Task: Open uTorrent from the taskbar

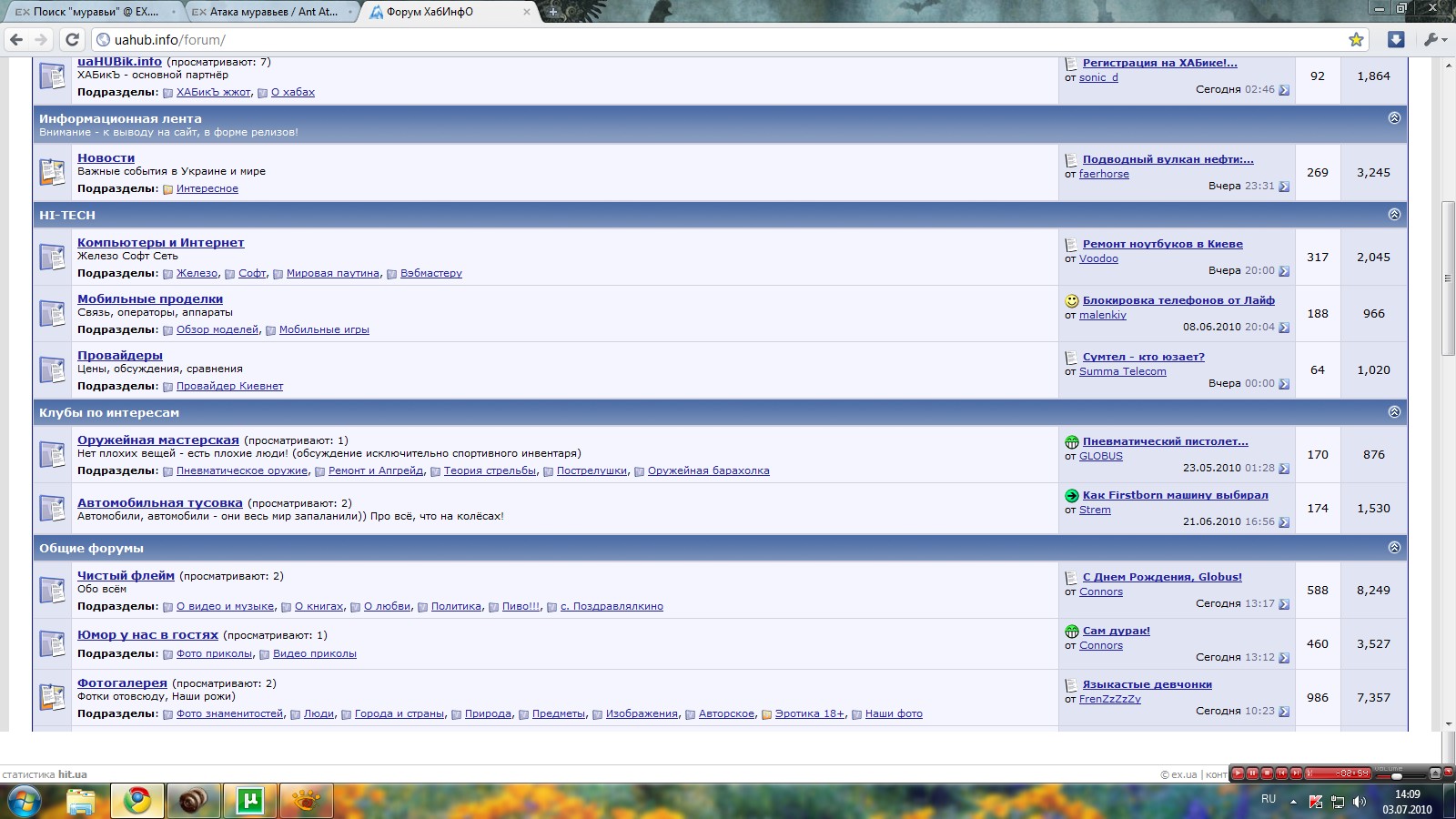Action: pos(249,801)
